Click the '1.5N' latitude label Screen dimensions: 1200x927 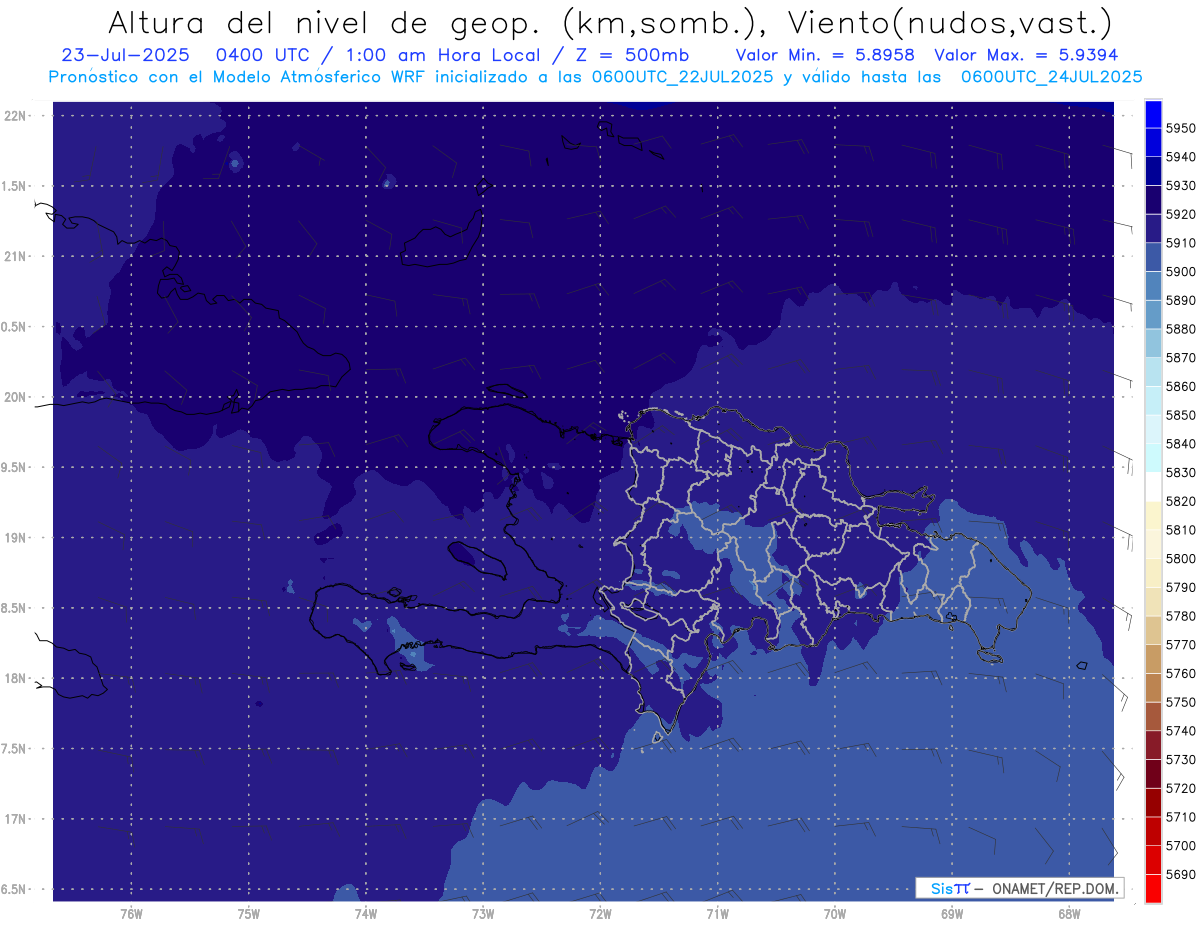14,187
